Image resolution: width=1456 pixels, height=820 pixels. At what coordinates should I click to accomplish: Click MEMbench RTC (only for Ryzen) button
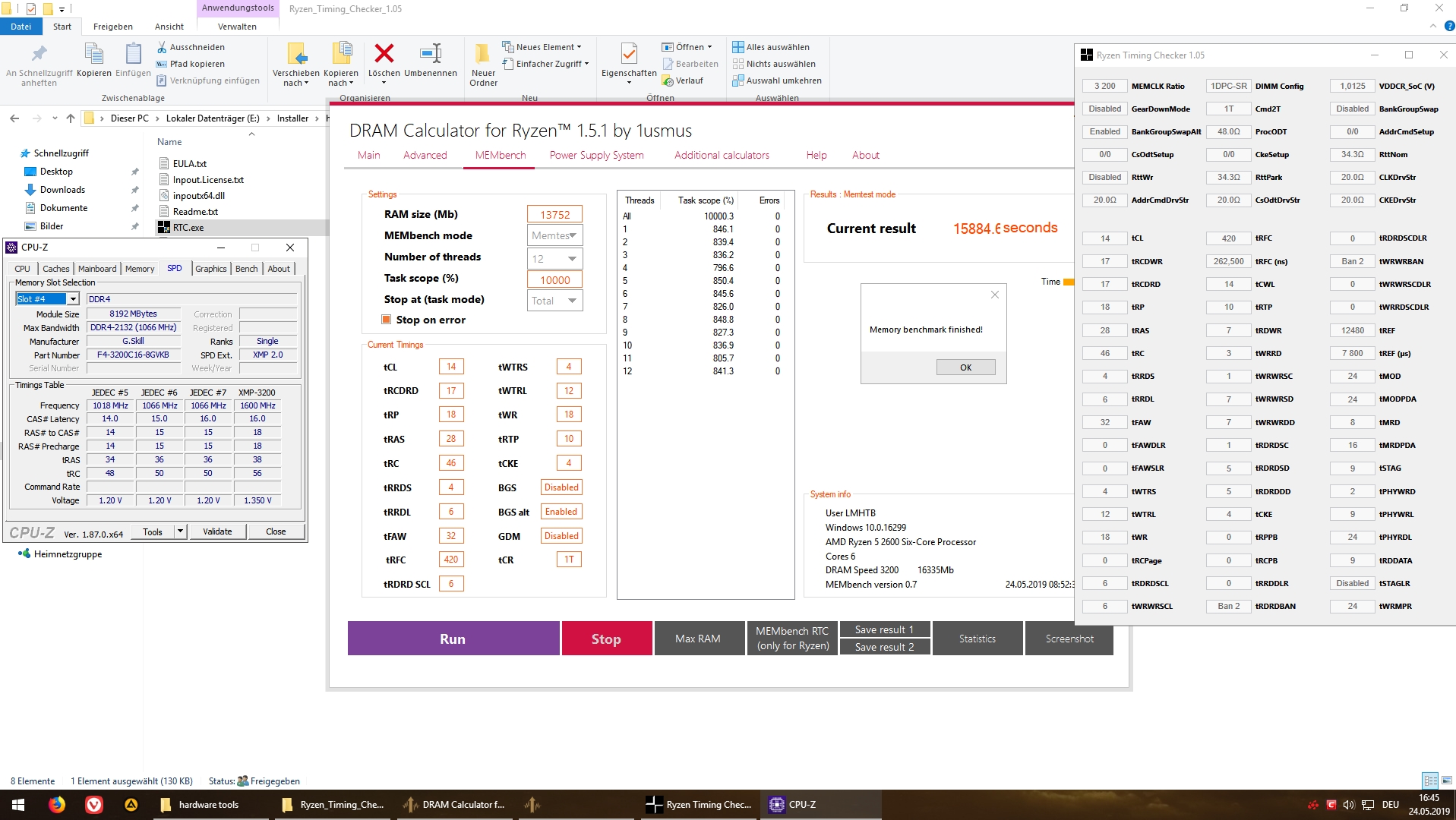[792, 639]
